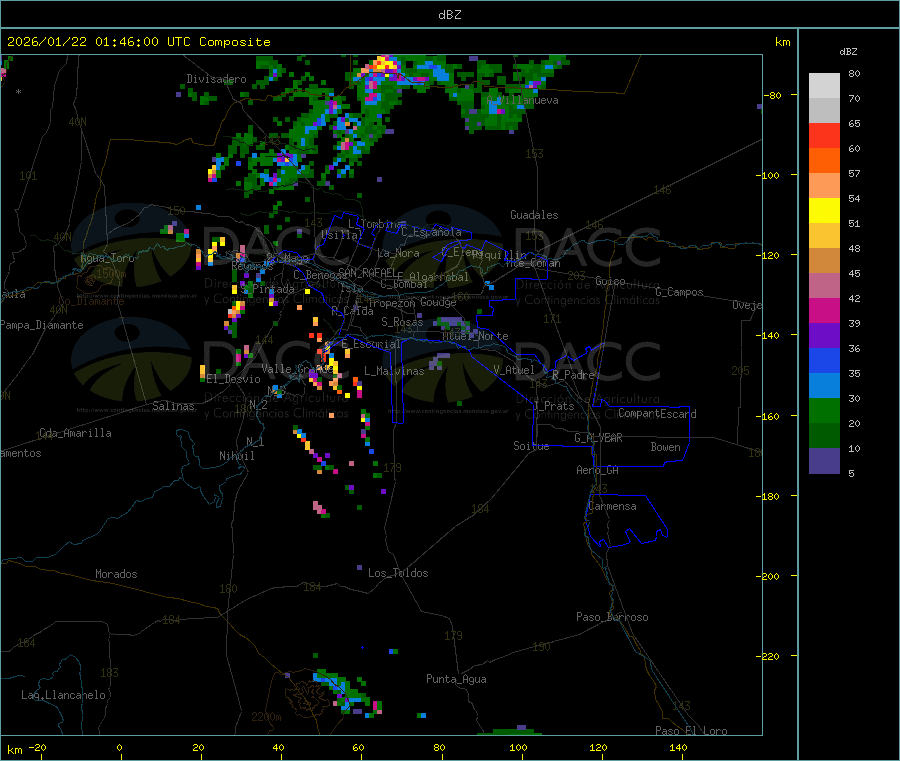Click the orange-red 57-60 dBZ legend swatch

point(824,161)
